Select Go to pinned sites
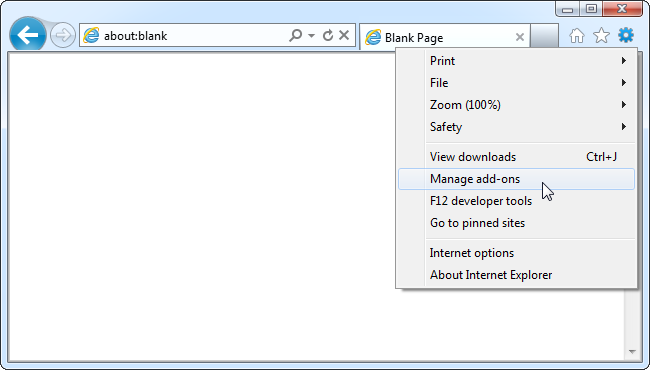The height and width of the screenshot is (370, 650). point(517,223)
